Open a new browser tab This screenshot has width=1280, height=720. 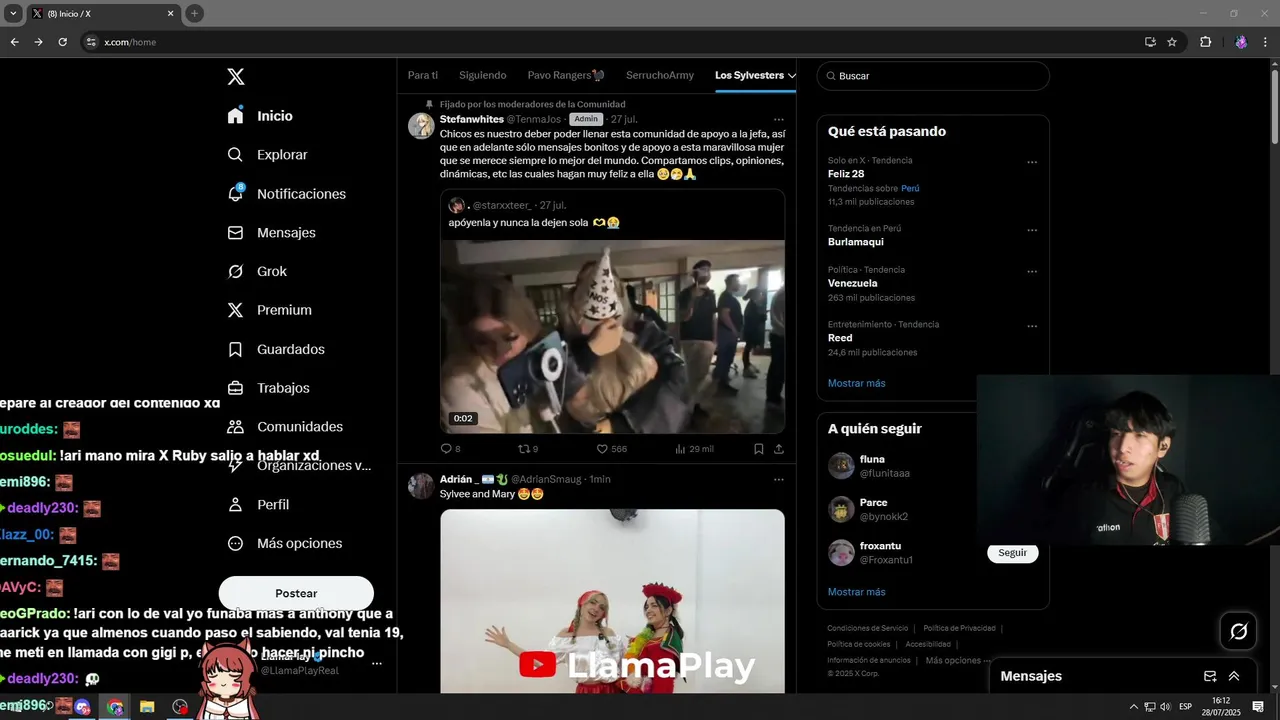click(194, 13)
